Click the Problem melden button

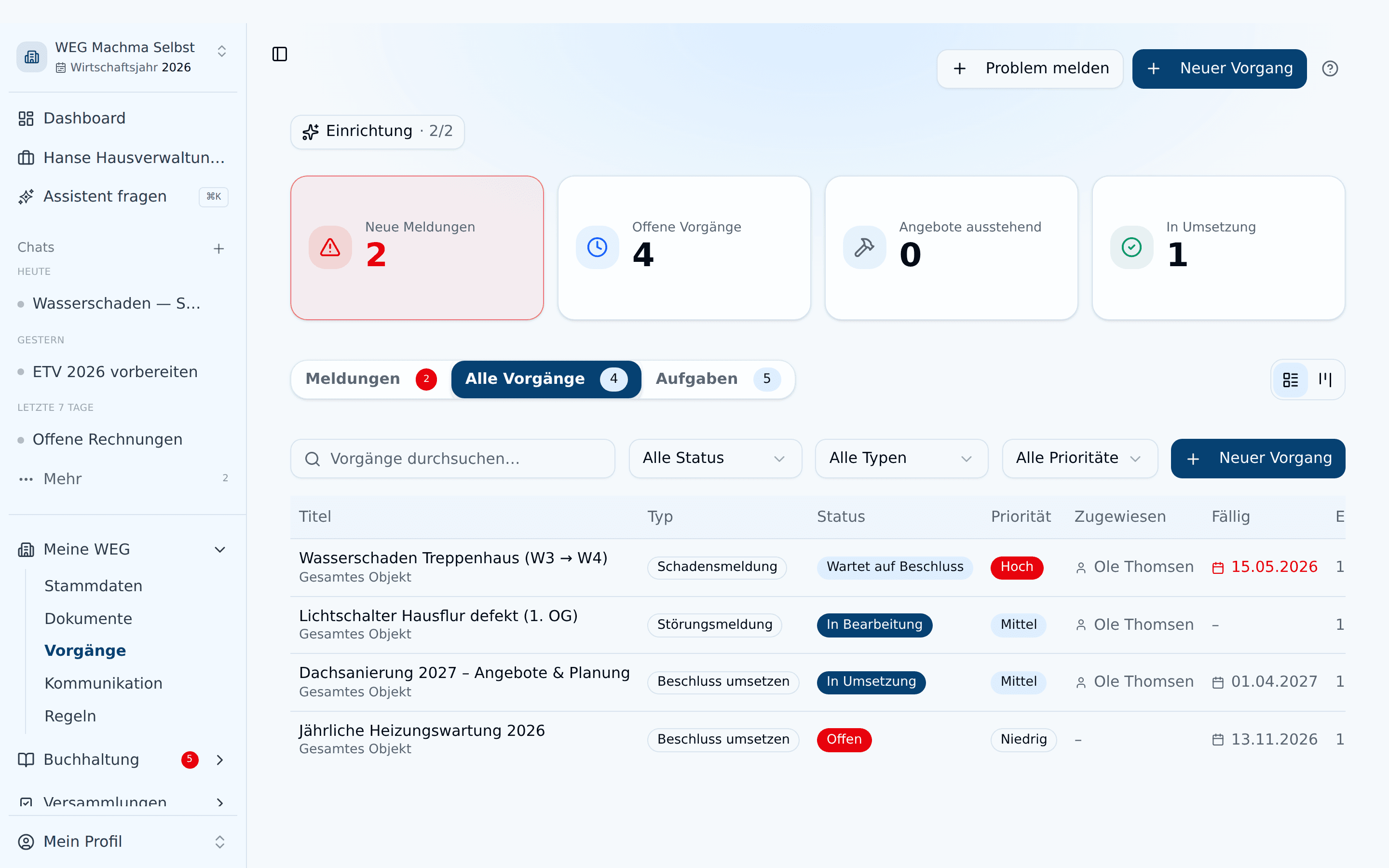[1030, 68]
